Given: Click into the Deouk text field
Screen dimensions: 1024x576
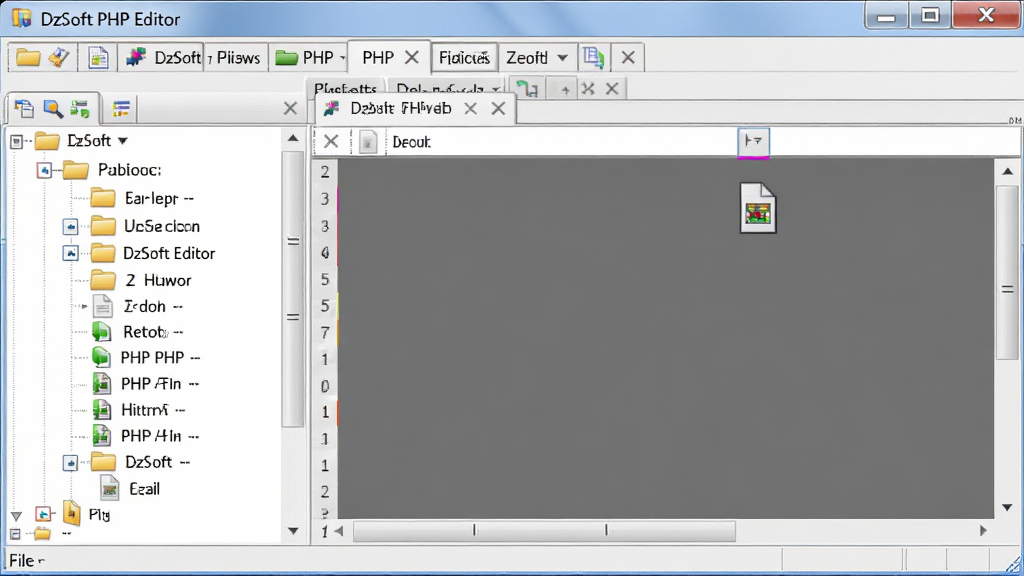Looking at the screenshot, I should 562,142.
